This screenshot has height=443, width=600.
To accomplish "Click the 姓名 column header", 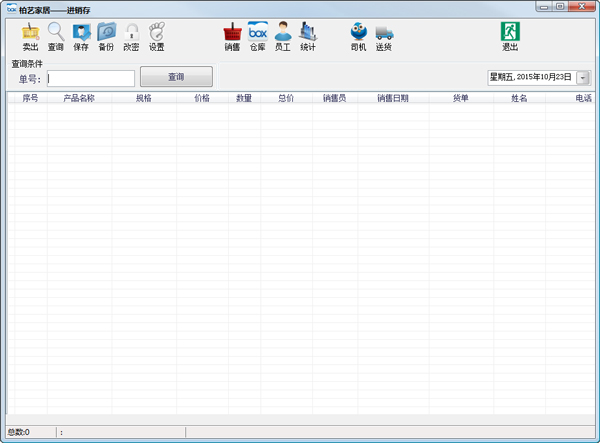I will point(519,98).
